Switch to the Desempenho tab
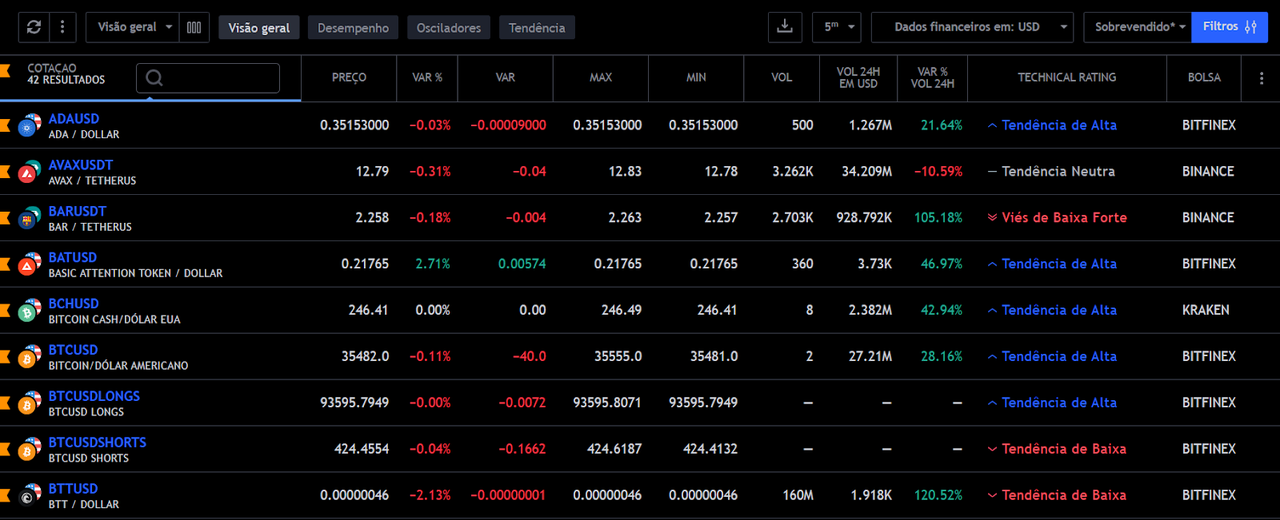This screenshot has width=1280, height=520. click(353, 28)
